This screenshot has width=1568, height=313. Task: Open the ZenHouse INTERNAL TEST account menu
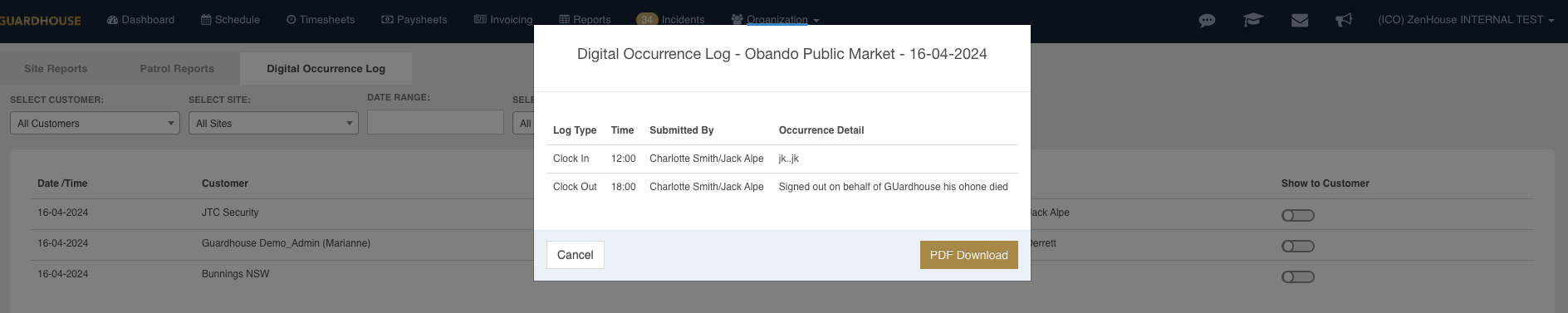(1466, 20)
